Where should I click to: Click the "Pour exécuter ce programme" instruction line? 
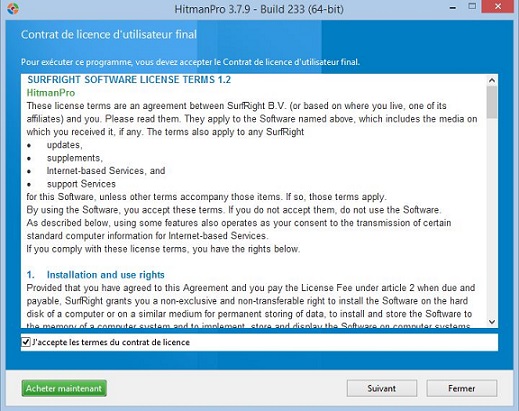pos(190,62)
